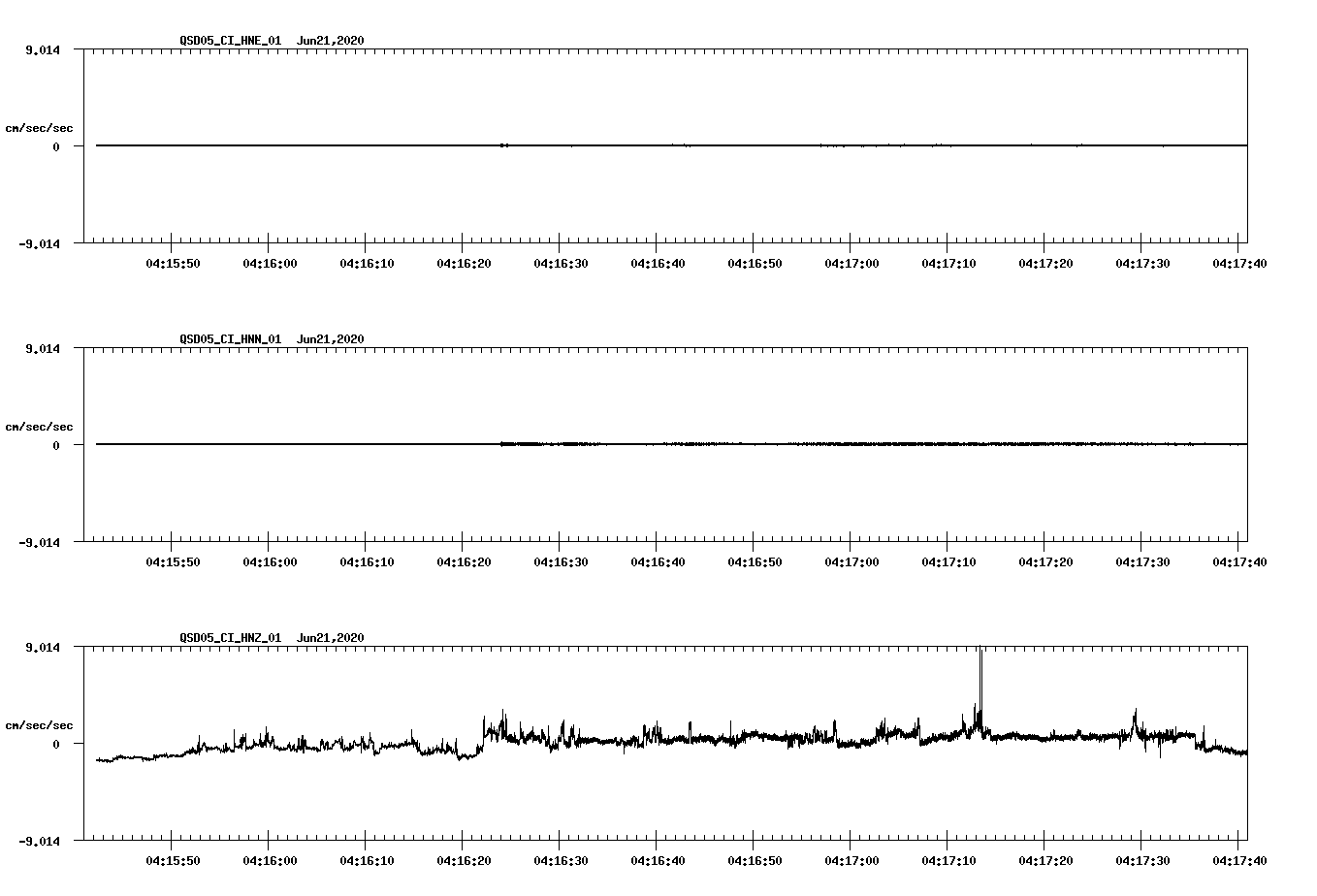
Task: Select the 04:17:30 time label under HNN chart
Action: (x=1142, y=561)
